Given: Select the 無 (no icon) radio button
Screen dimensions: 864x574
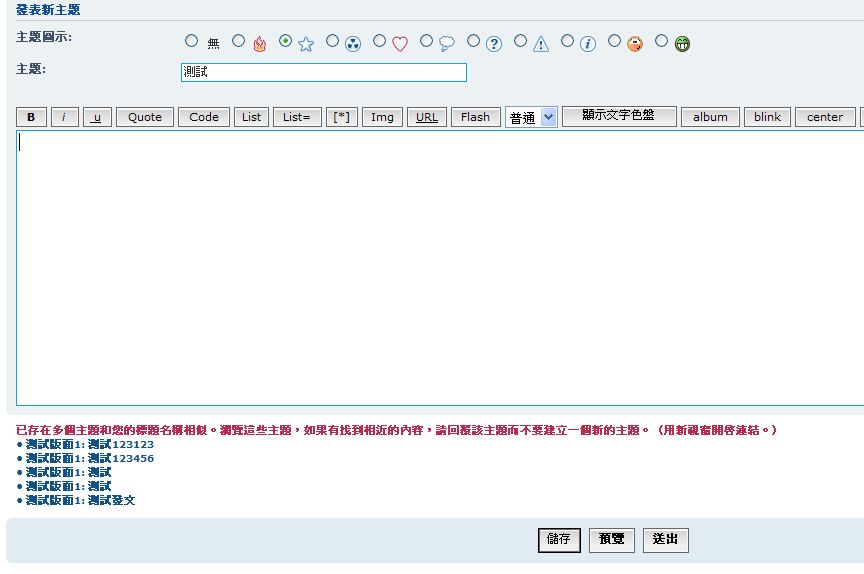Looking at the screenshot, I should click(192, 41).
